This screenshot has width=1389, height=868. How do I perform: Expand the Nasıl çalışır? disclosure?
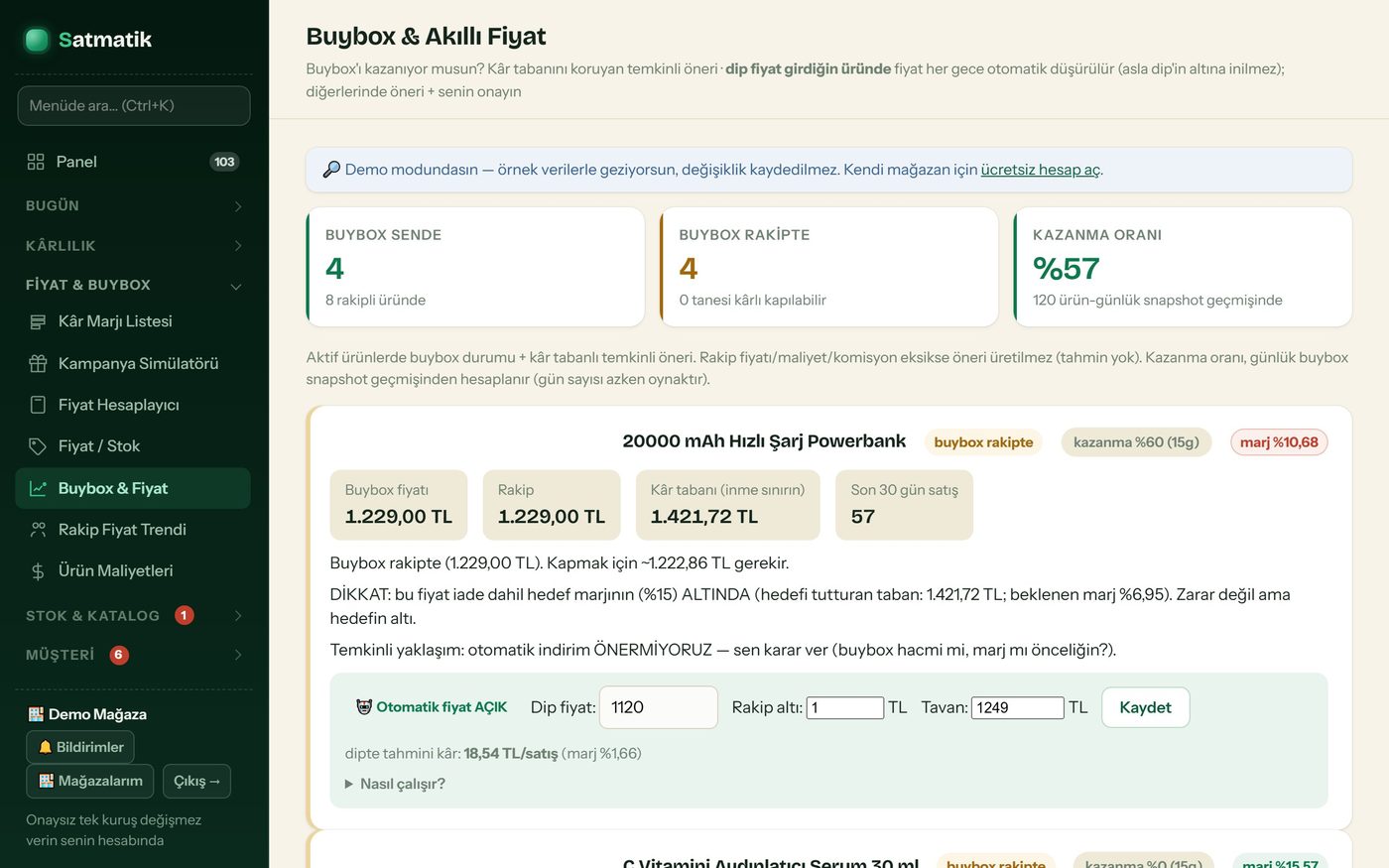[395, 784]
